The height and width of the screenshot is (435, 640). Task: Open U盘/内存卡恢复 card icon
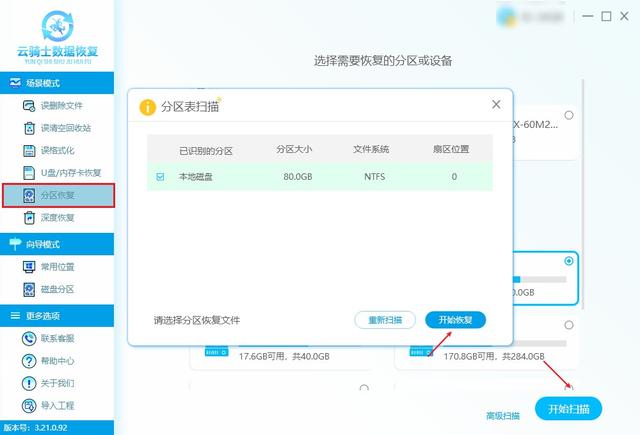[x=29, y=173]
